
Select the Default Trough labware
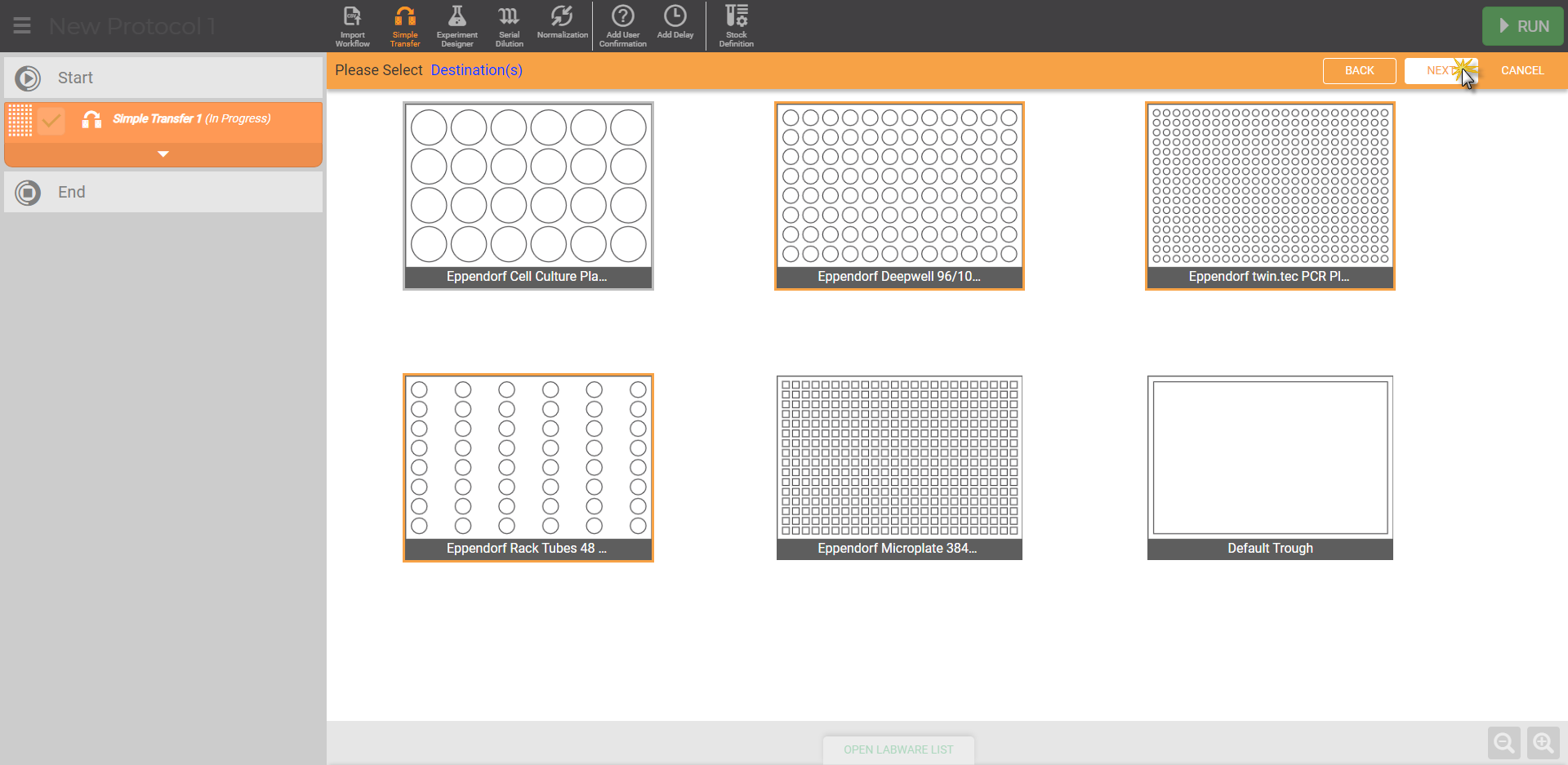[x=1270, y=468]
